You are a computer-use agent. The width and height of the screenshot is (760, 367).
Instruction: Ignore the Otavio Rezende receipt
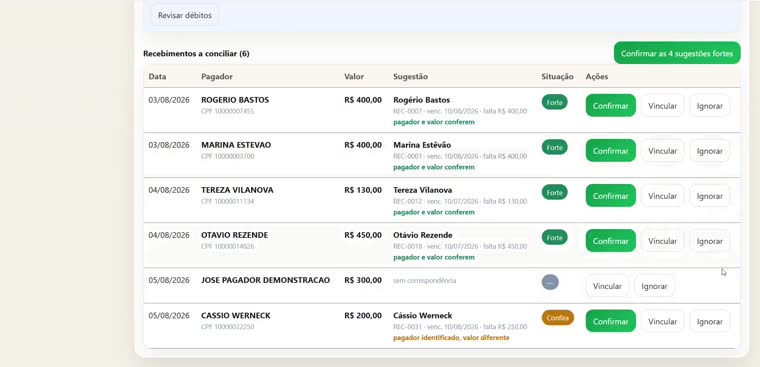pyautogui.click(x=710, y=241)
